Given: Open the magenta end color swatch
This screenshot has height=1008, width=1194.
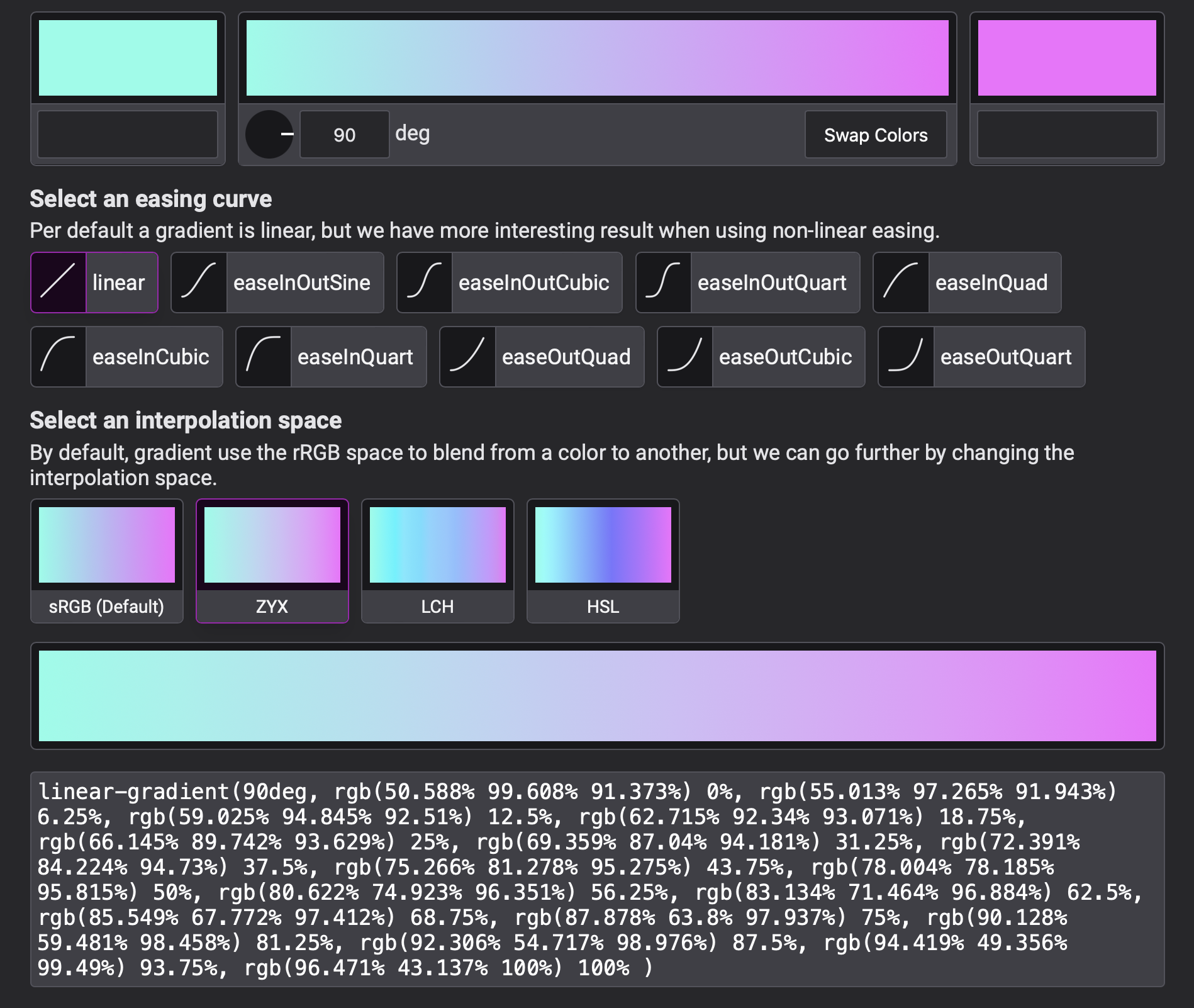Looking at the screenshot, I should (x=1067, y=58).
